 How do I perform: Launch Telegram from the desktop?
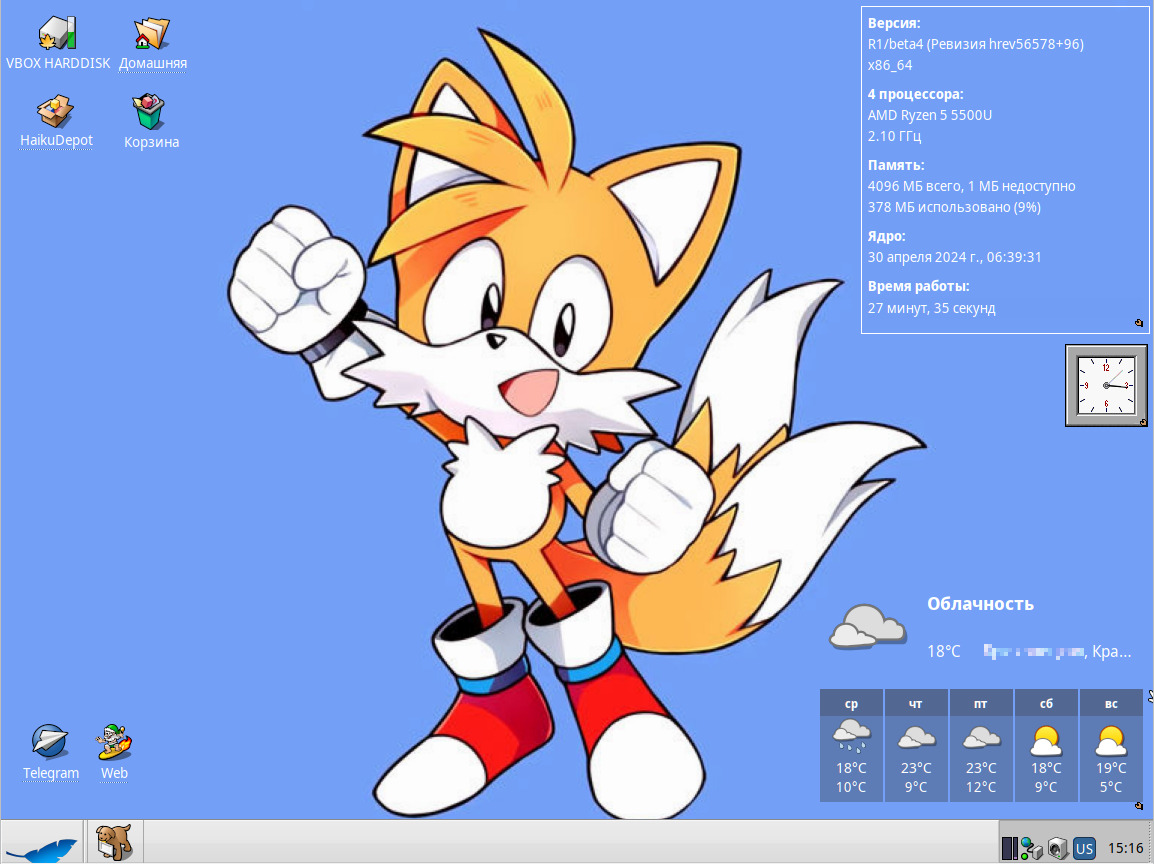pos(50,743)
